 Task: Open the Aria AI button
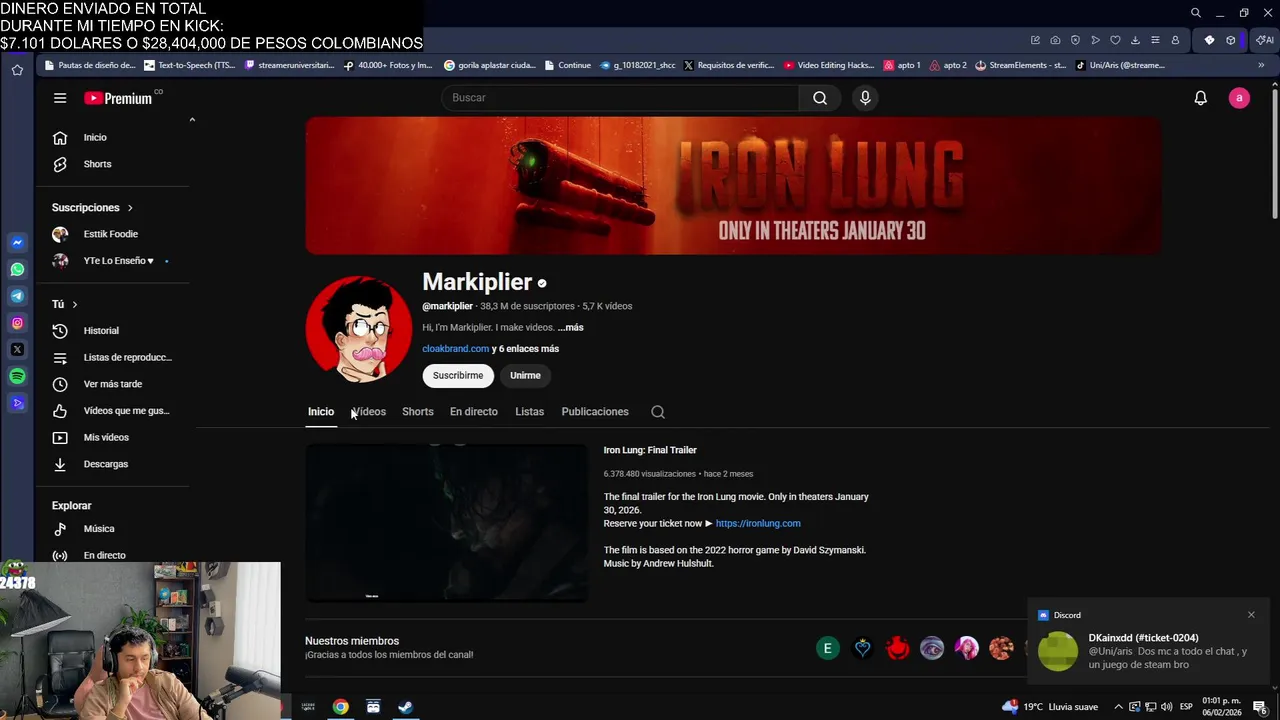(1265, 40)
